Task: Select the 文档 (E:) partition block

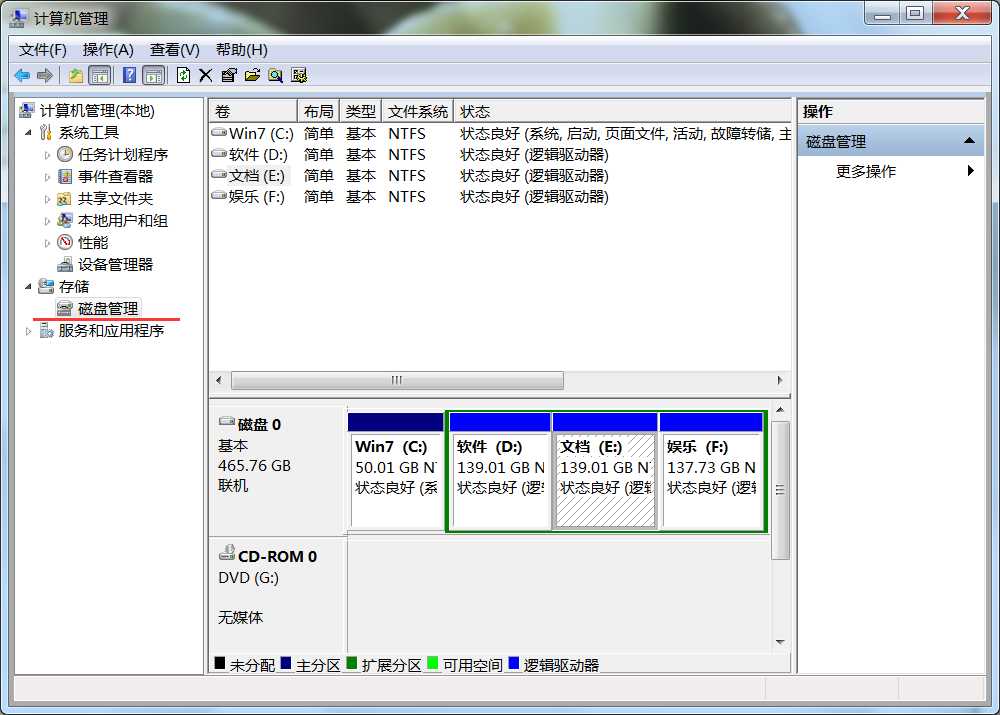Action: click(x=605, y=471)
